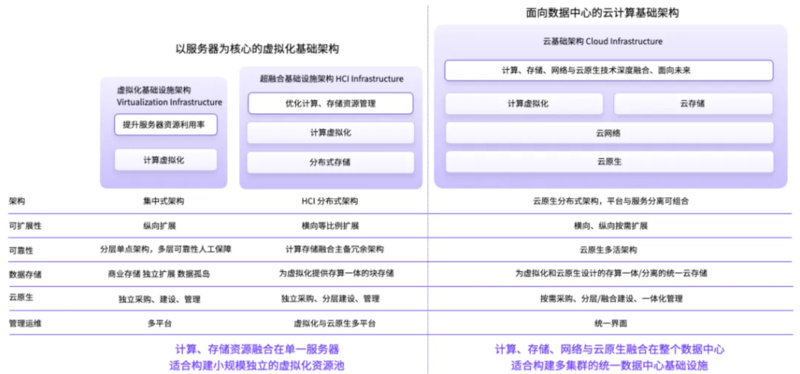Image resolution: width=800 pixels, height=374 pixels.
Task: Click 计算、存储、网络与云原生技术深度融合 box
Action: 609,70
